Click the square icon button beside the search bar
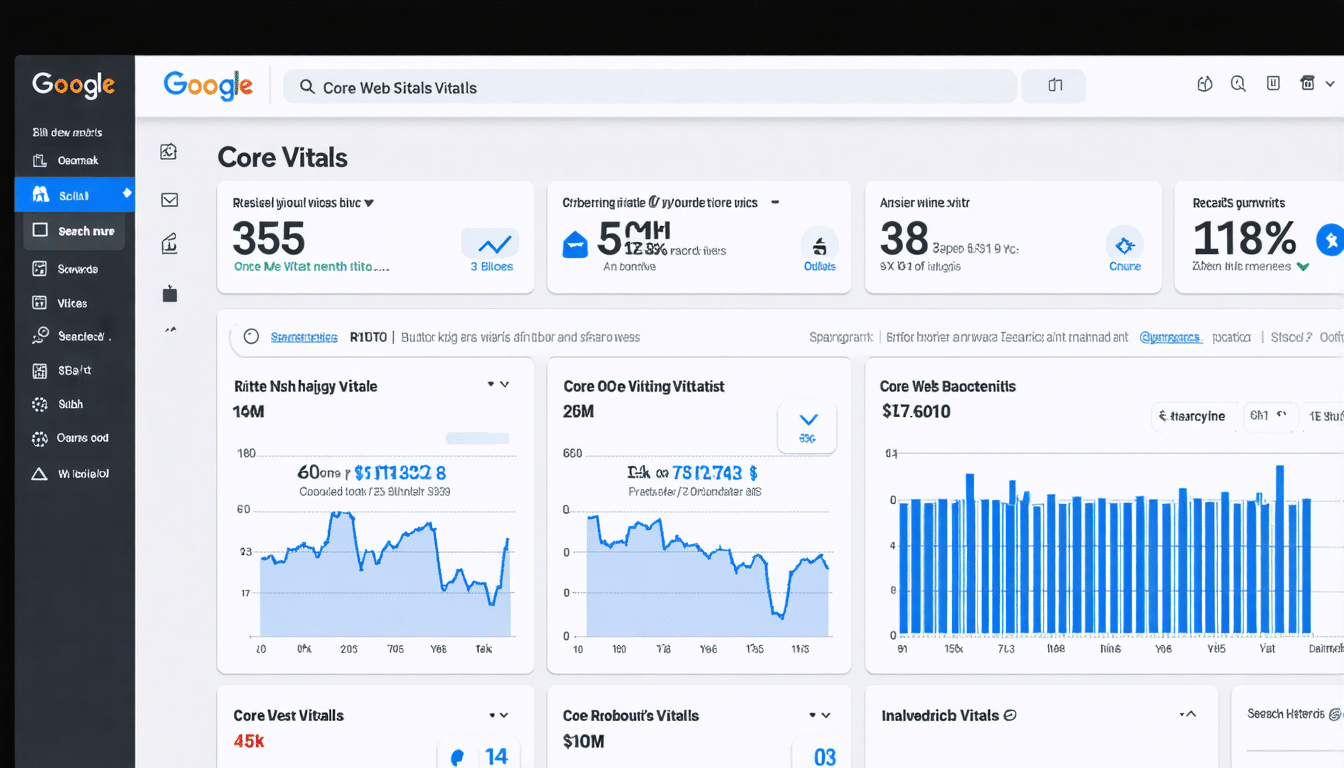Screen dimensions: 1344x768 click(x=1054, y=86)
